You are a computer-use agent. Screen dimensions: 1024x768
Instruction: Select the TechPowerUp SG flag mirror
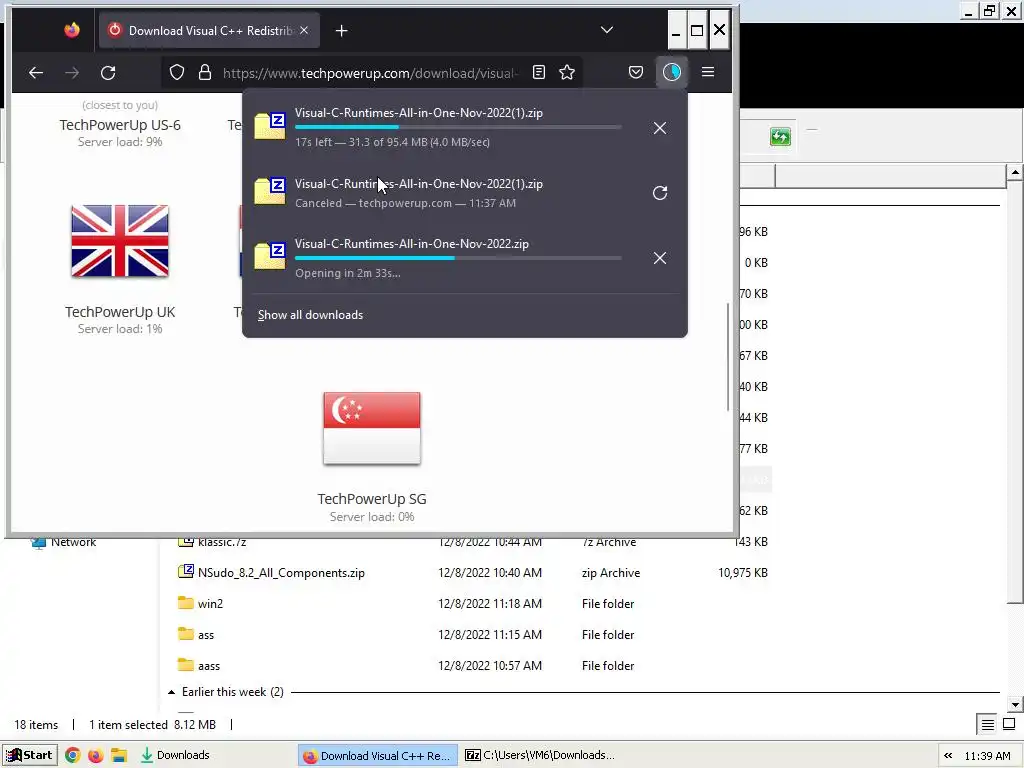[x=372, y=428]
